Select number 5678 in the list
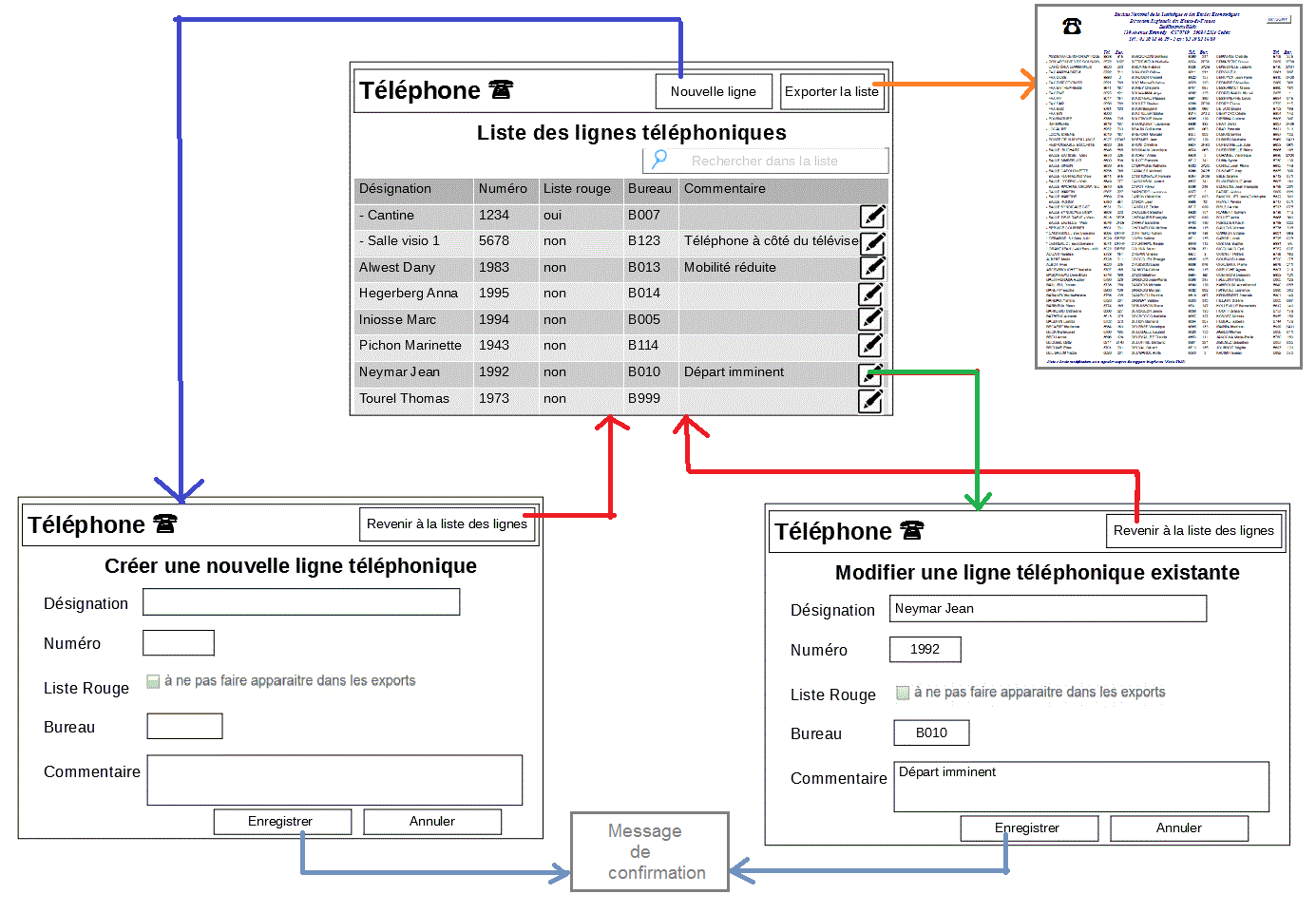 (494, 240)
